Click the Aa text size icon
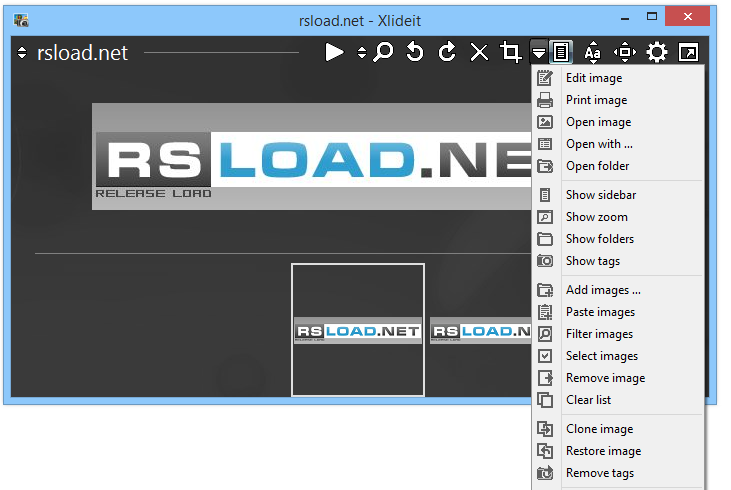Image resolution: width=731 pixels, height=490 pixels. point(593,52)
